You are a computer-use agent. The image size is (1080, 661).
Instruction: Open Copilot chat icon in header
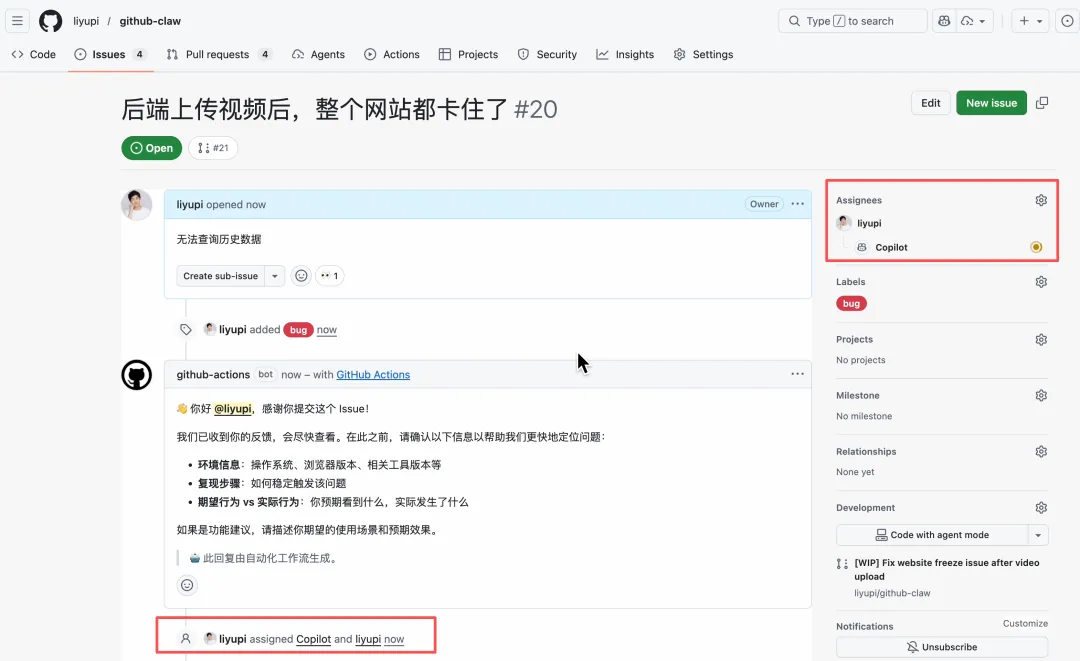click(x=944, y=20)
